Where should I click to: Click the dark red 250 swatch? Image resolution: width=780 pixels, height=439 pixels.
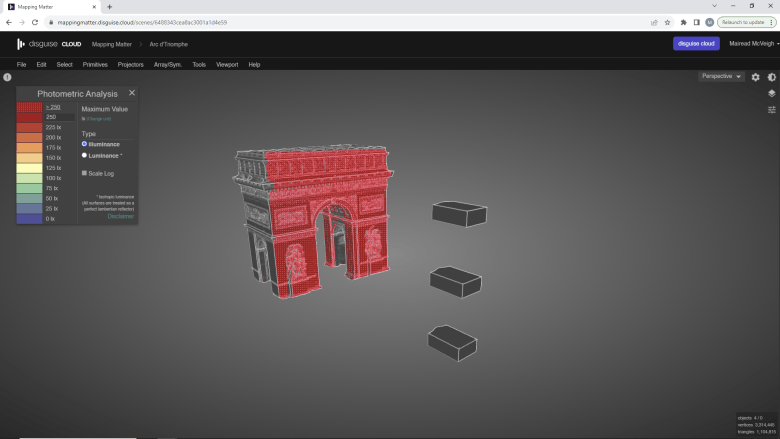pos(29,117)
